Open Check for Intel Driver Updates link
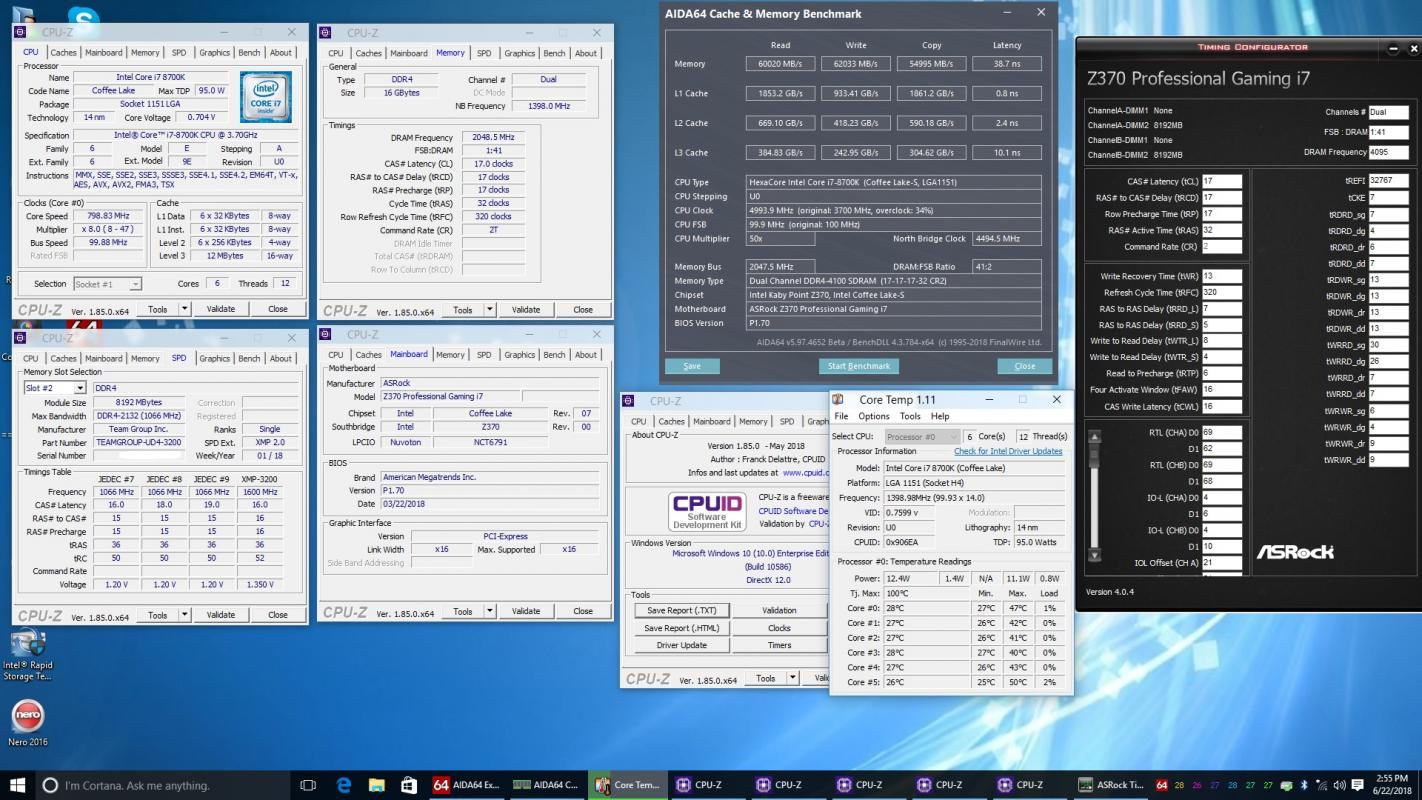Viewport: 1422px width, 800px height. click(1008, 451)
